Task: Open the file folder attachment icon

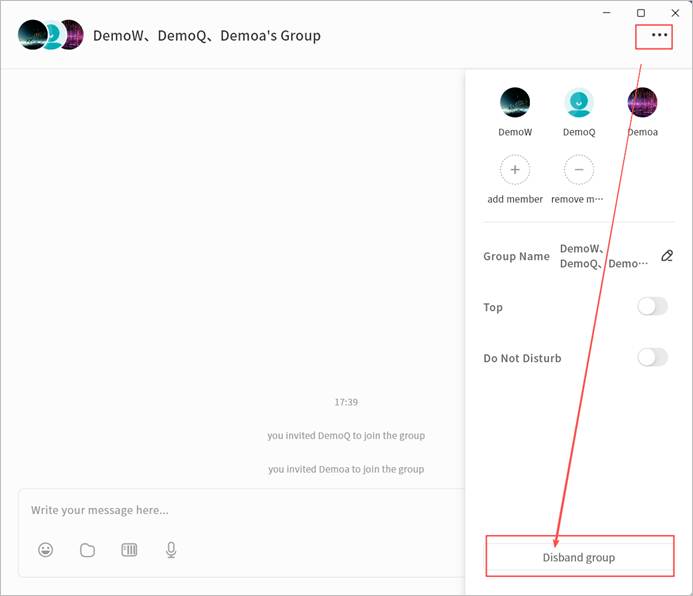Action: pos(87,550)
